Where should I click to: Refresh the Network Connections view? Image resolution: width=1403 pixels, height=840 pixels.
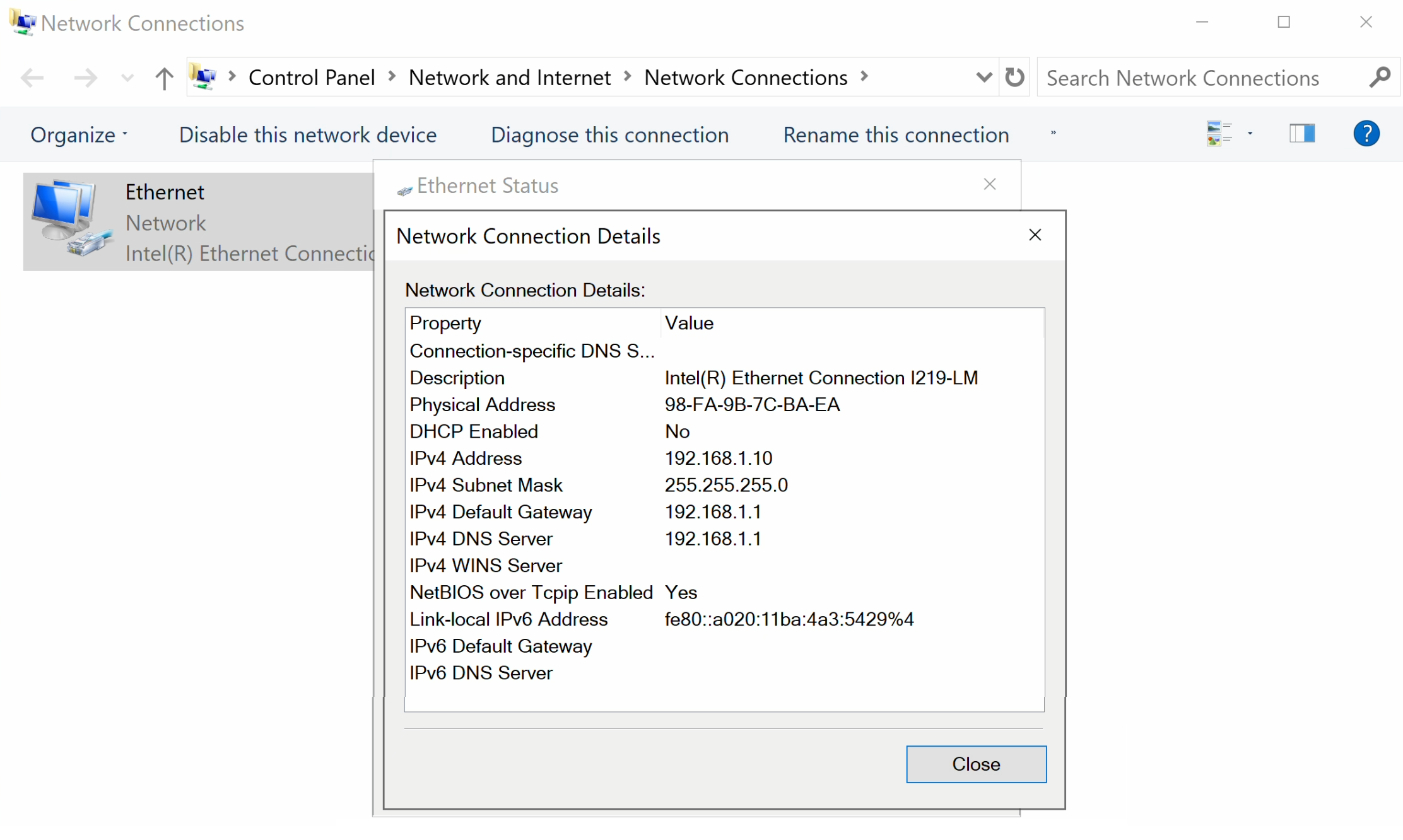pos(1014,78)
